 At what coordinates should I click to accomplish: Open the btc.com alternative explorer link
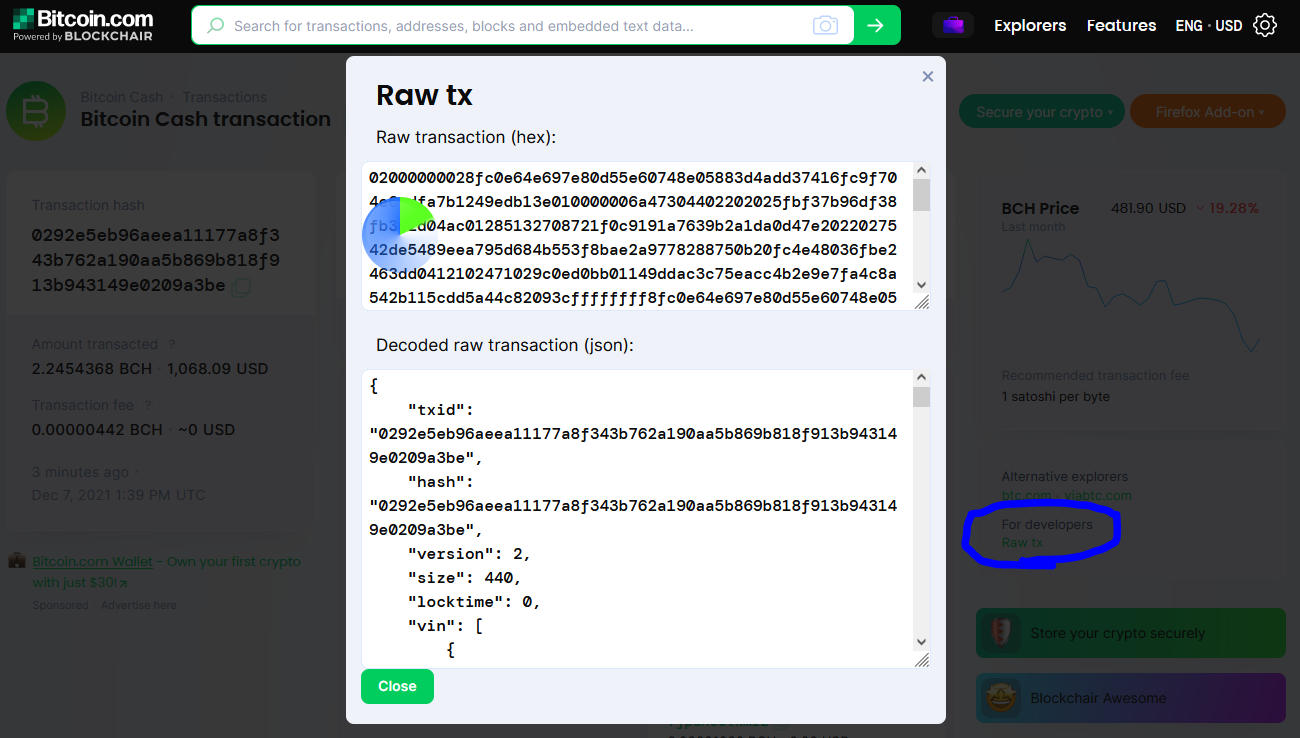click(1026, 495)
